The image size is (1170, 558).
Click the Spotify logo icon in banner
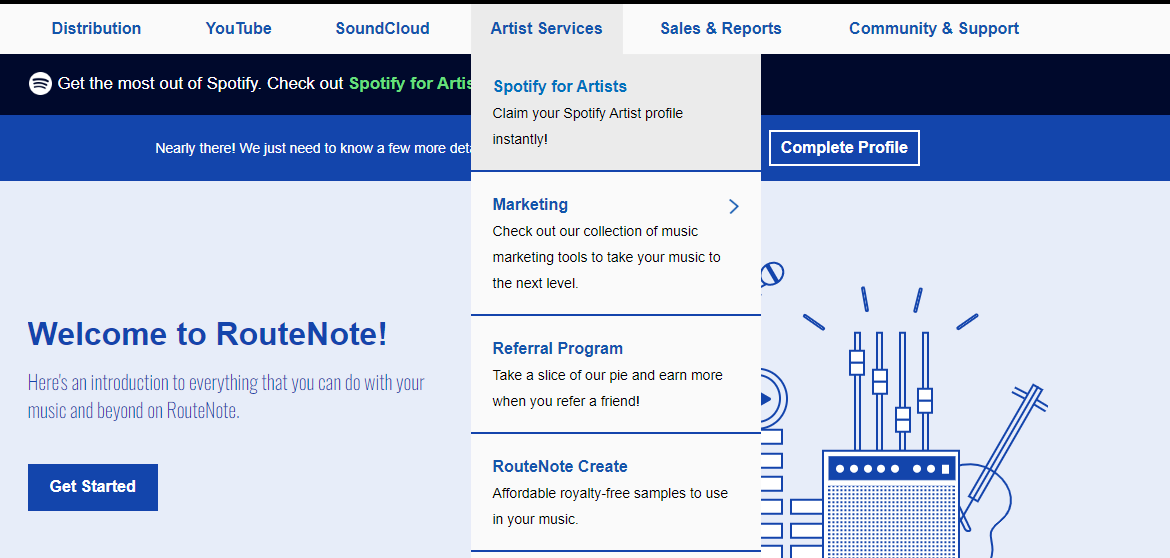(x=40, y=84)
